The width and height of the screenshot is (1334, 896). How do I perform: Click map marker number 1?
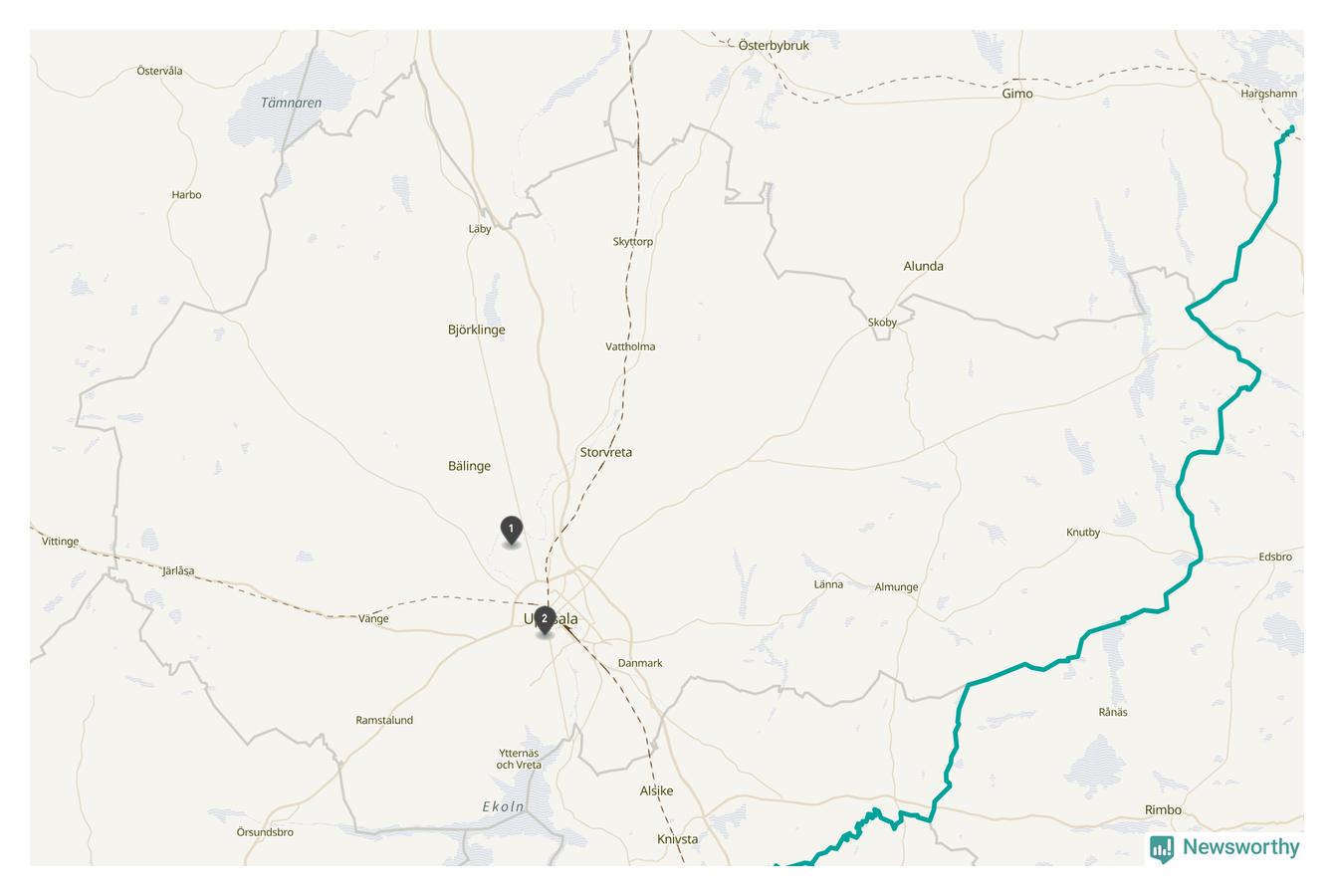click(x=511, y=531)
